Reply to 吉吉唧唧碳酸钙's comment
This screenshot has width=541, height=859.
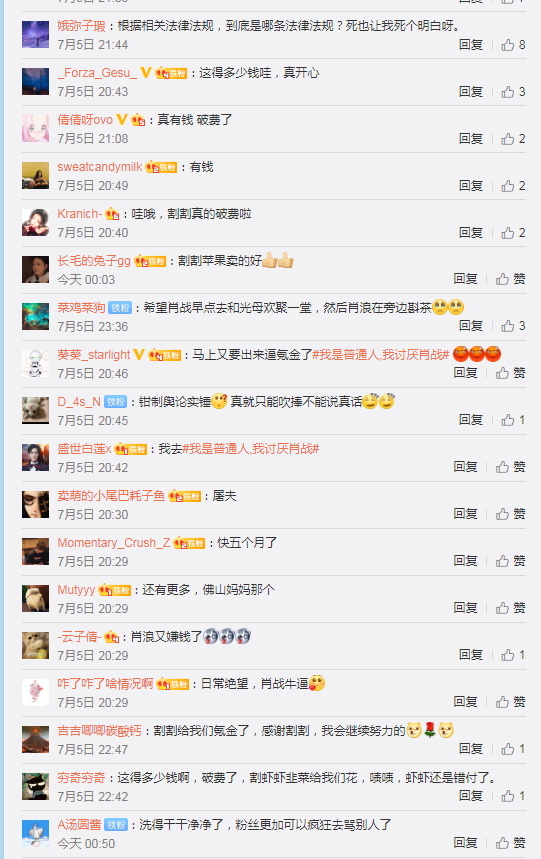(x=471, y=749)
